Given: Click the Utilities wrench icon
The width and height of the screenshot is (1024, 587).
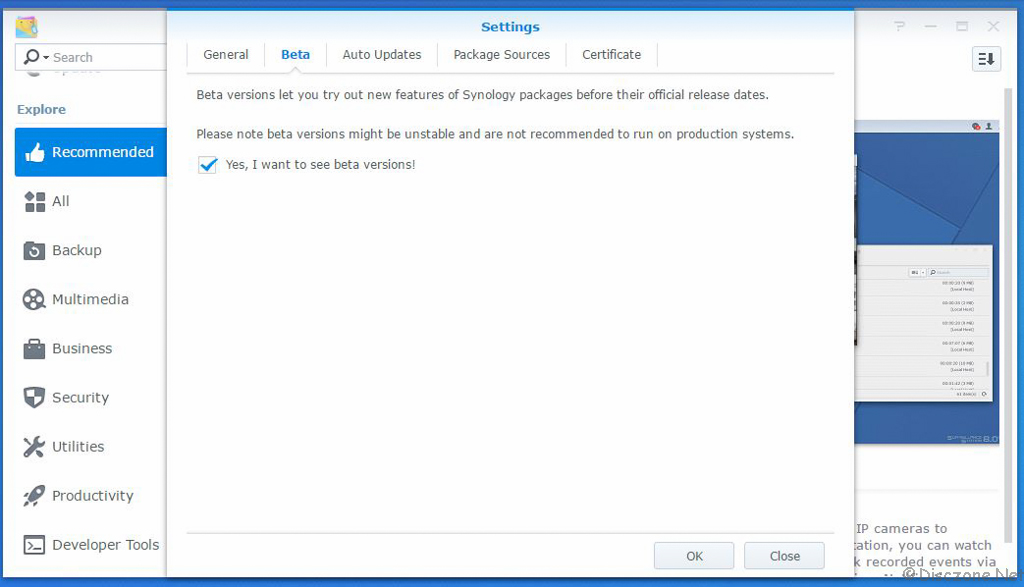Looking at the screenshot, I should coord(34,447).
